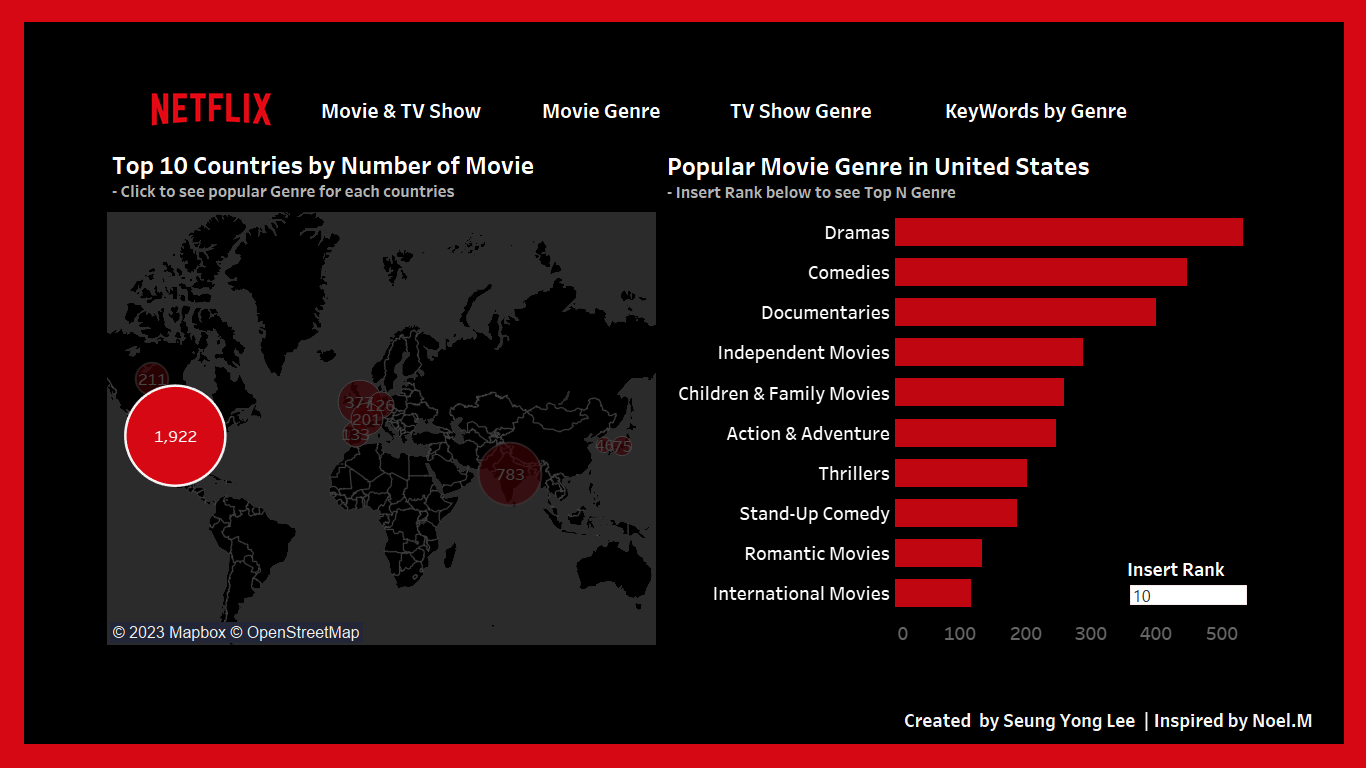Switch to the Movie Genre page

tap(601, 111)
